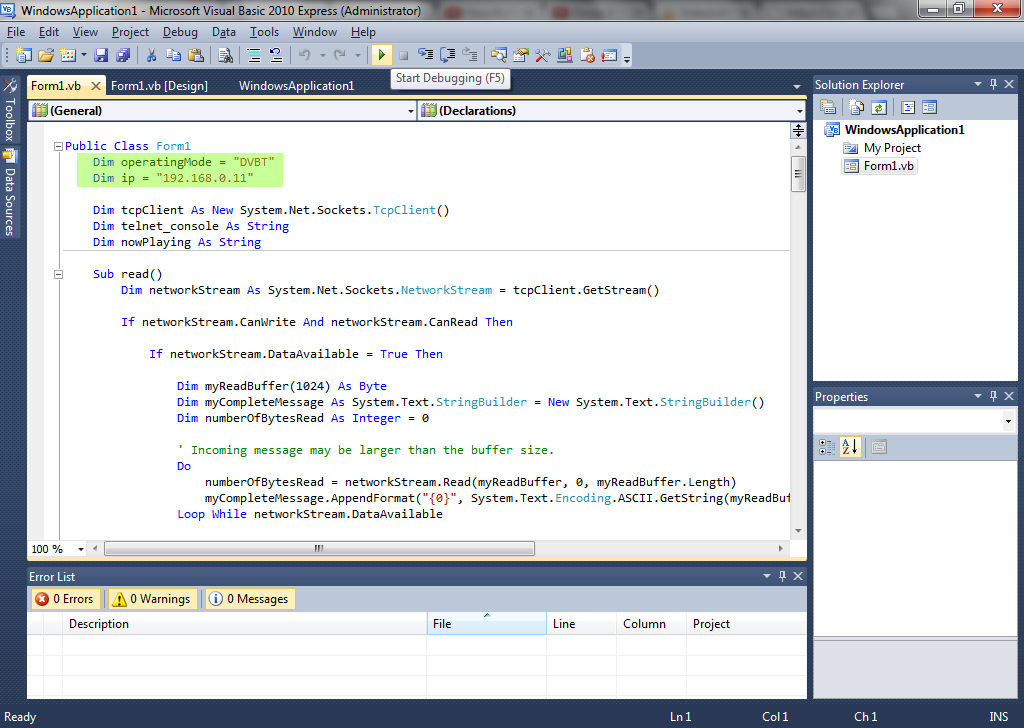Refresh Solution Explorer with green arrows icon

click(x=879, y=107)
